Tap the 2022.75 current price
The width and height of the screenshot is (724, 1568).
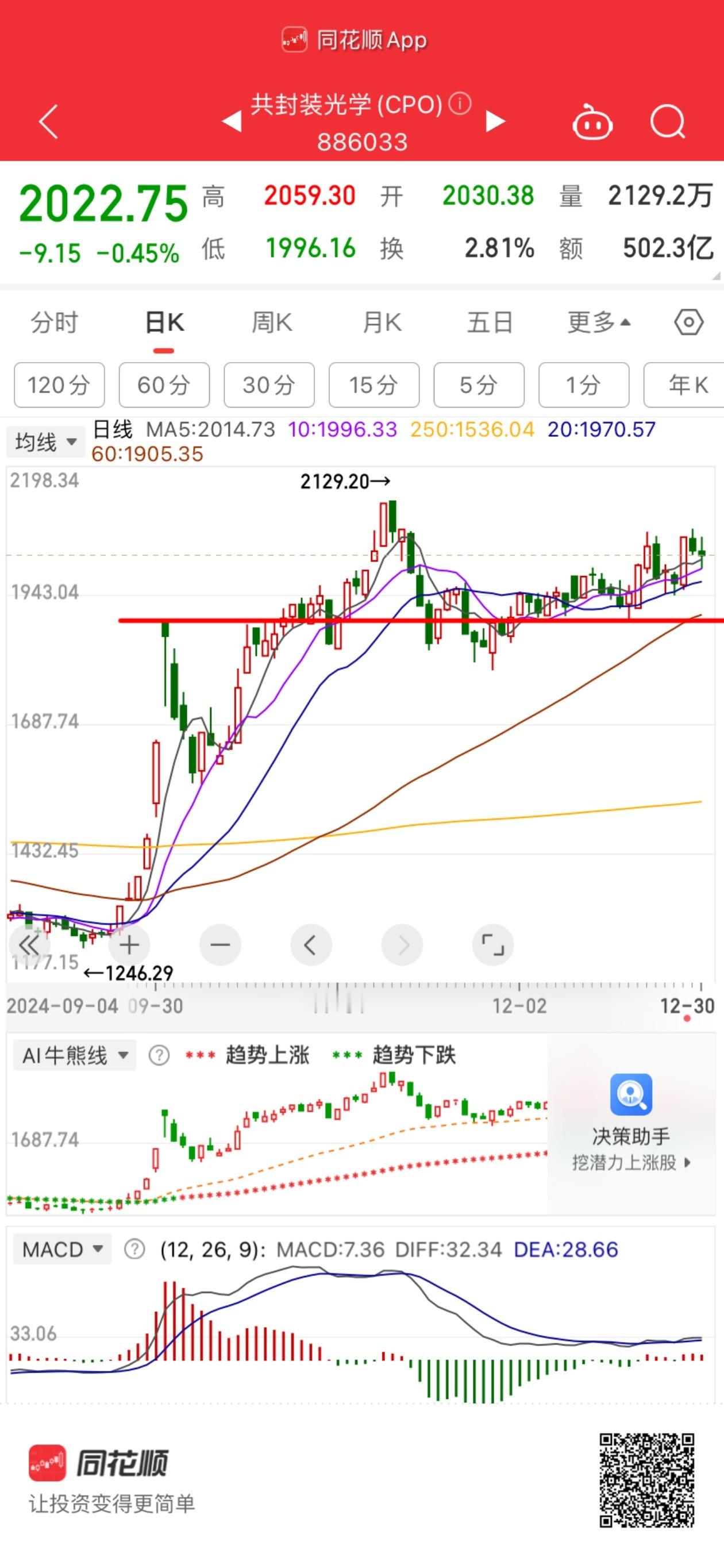(103, 203)
